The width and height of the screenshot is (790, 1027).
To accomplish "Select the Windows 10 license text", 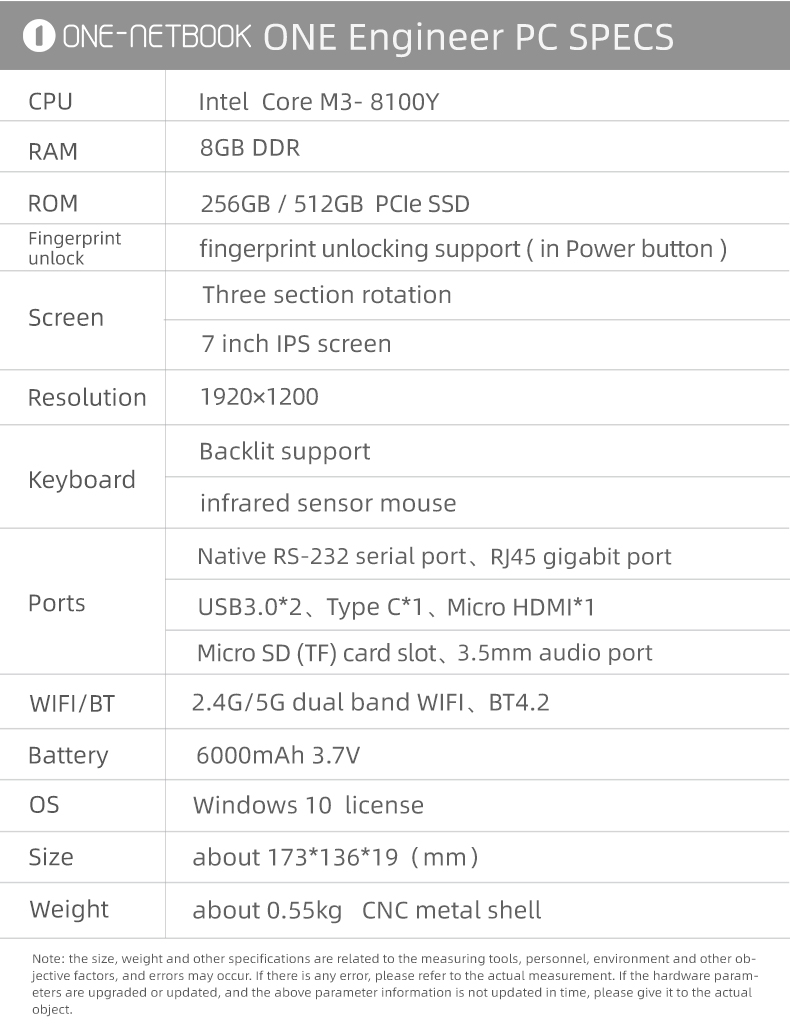I will pyautogui.click(x=308, y=805).
